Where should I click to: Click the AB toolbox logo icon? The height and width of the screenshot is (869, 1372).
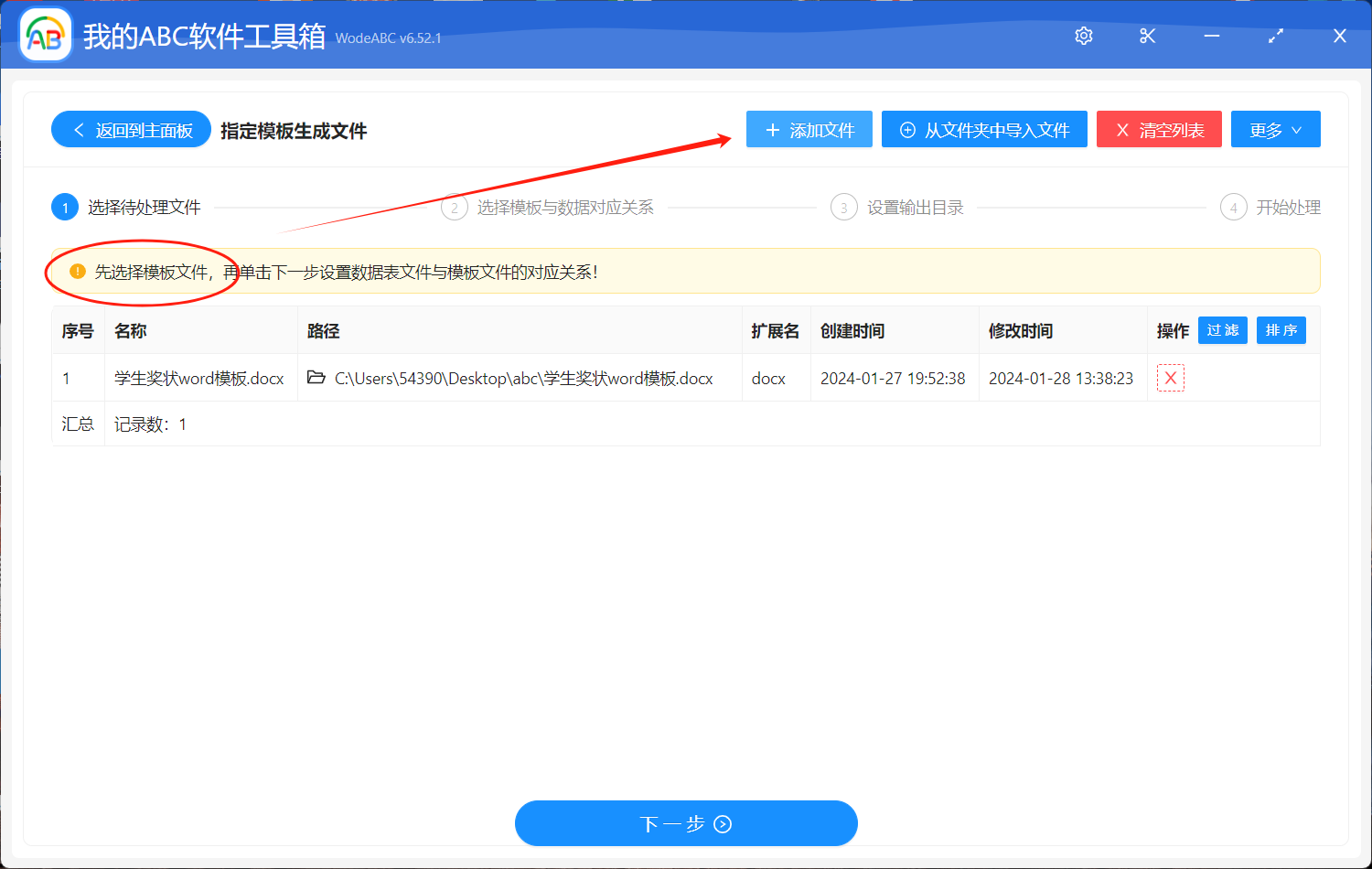coord(45,34)
